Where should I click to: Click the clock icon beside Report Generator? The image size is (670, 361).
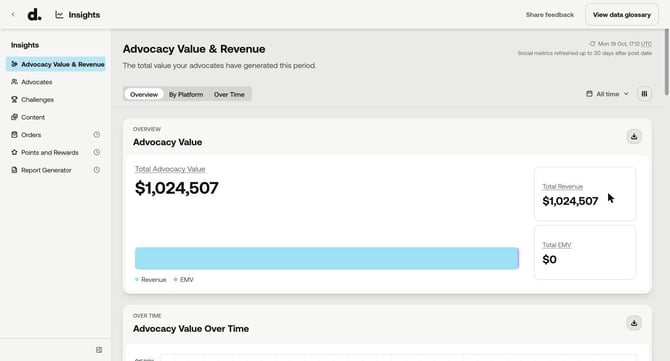(97, 170)
